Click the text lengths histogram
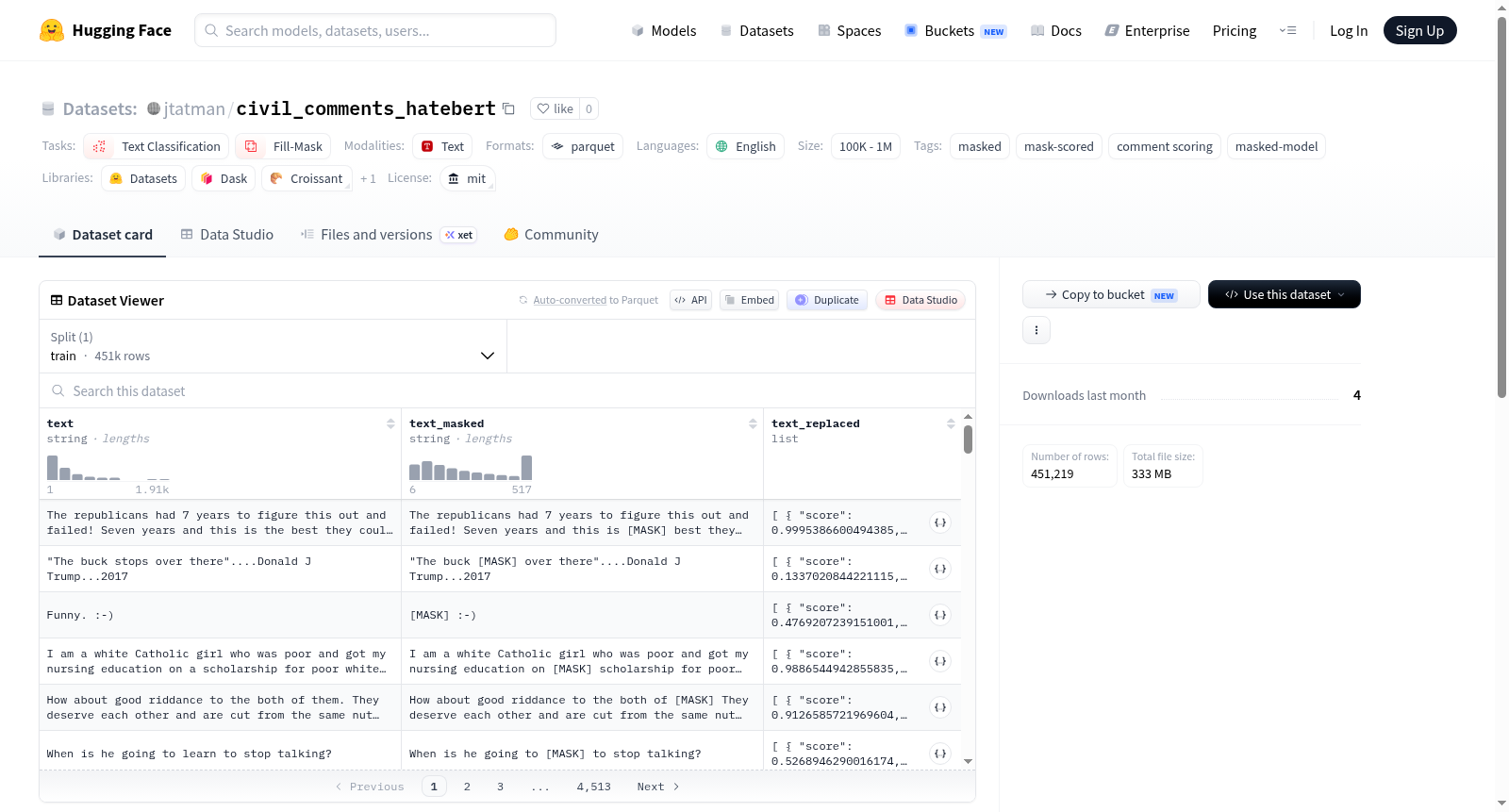This screenshot has height=812, width=1509. coord(108,468)
